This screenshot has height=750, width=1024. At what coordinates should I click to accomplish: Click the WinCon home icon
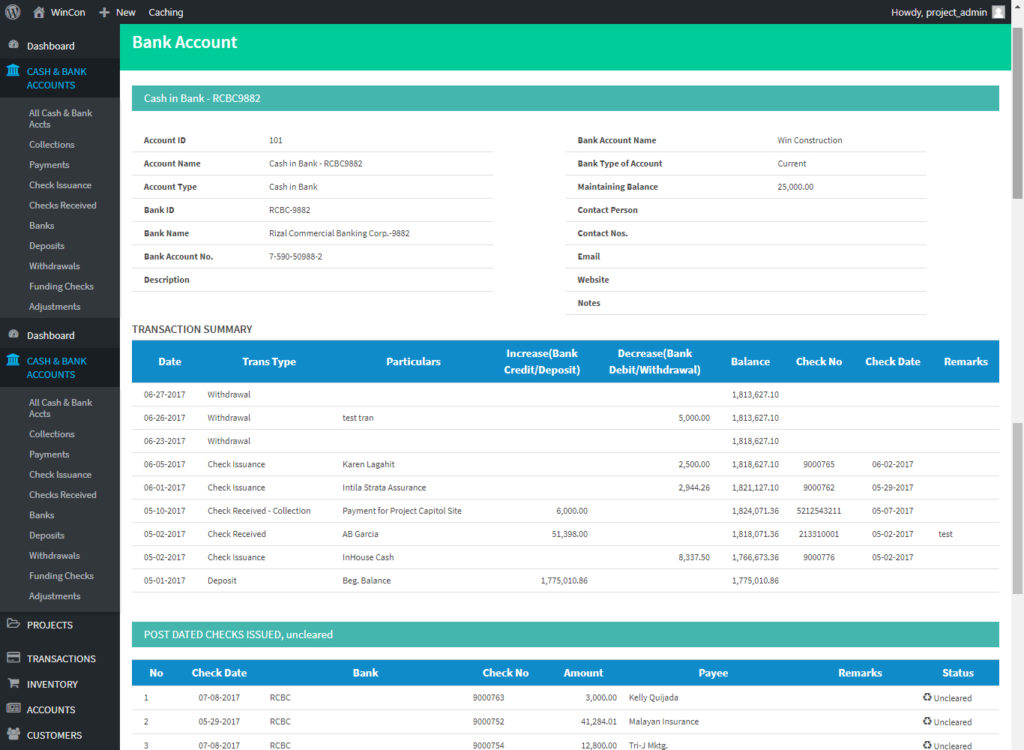point(39,12)
